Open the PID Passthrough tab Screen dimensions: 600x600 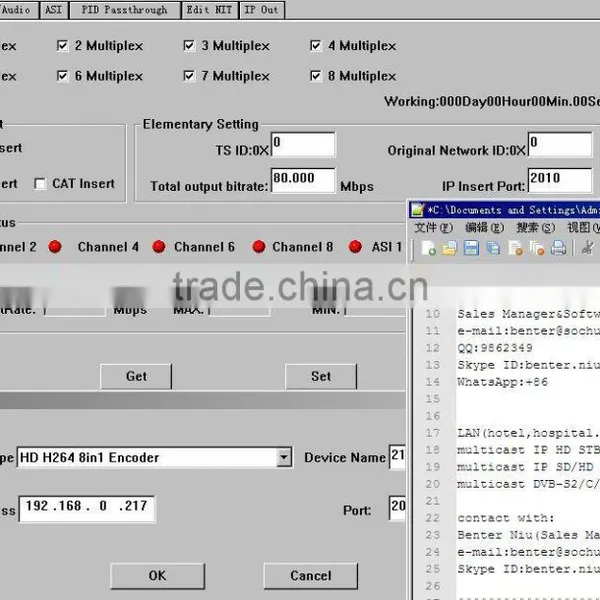point(125,10)
